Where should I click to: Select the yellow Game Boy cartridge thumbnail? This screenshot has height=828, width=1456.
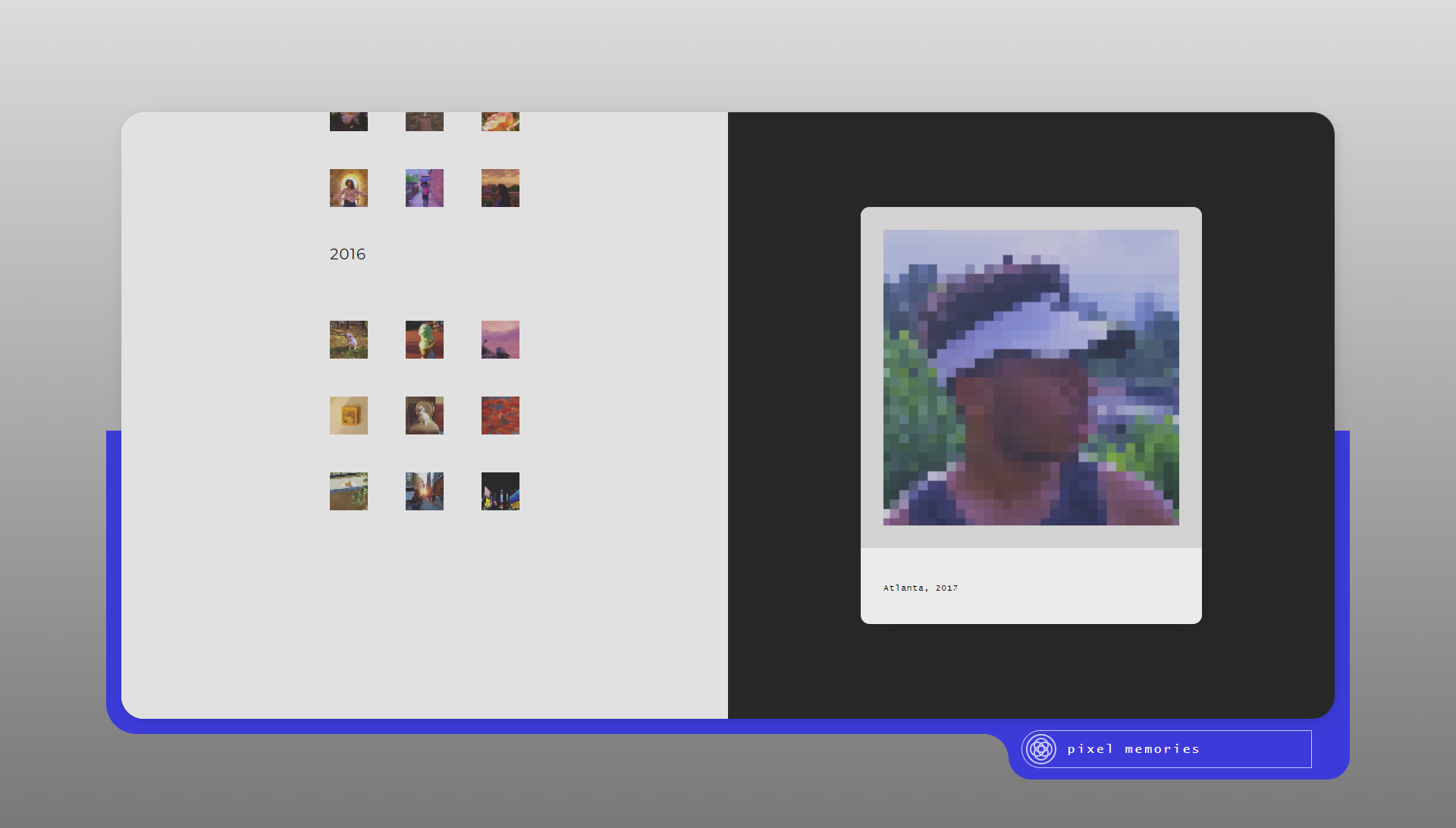pyautogui.click(x=349, y=416)
